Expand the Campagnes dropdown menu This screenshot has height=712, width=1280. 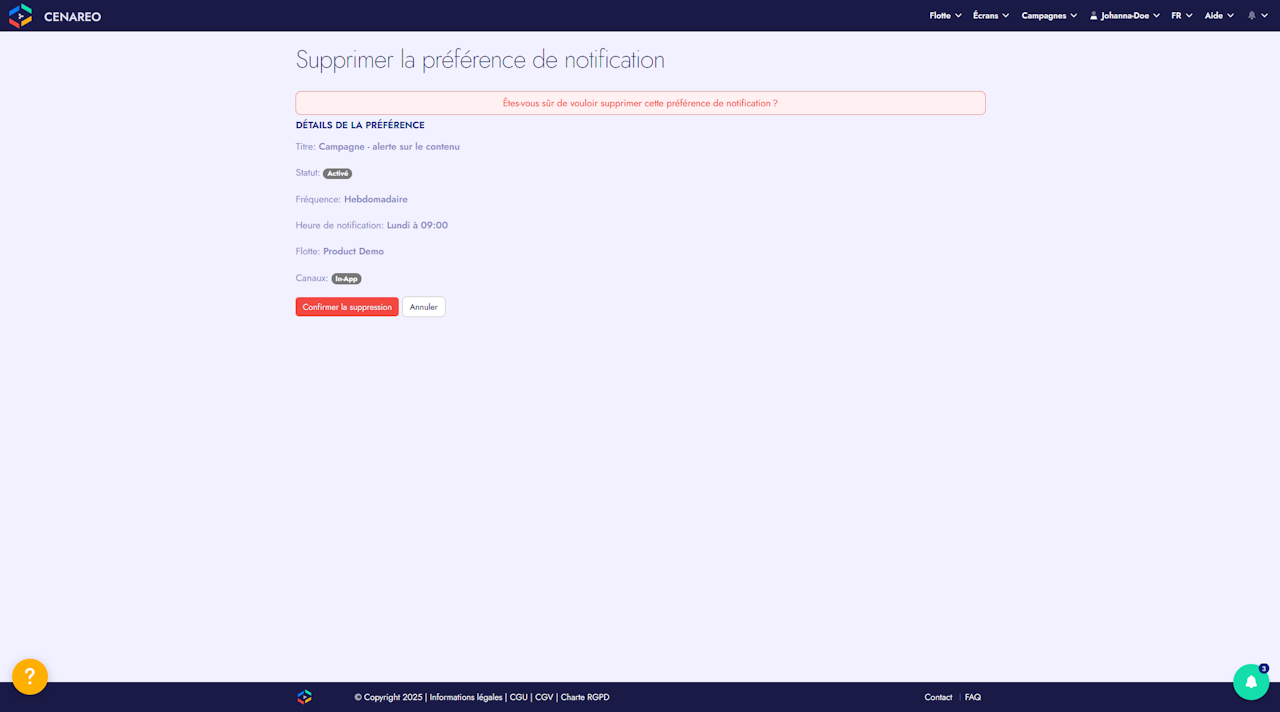(x=1049, y=16)
